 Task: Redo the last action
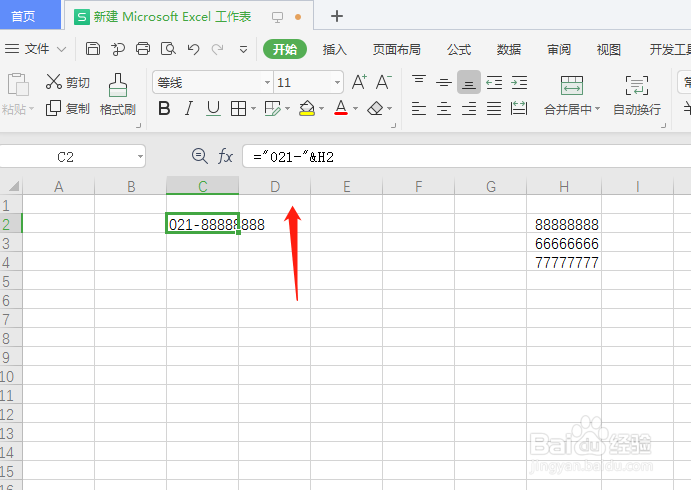coord(217,49)
